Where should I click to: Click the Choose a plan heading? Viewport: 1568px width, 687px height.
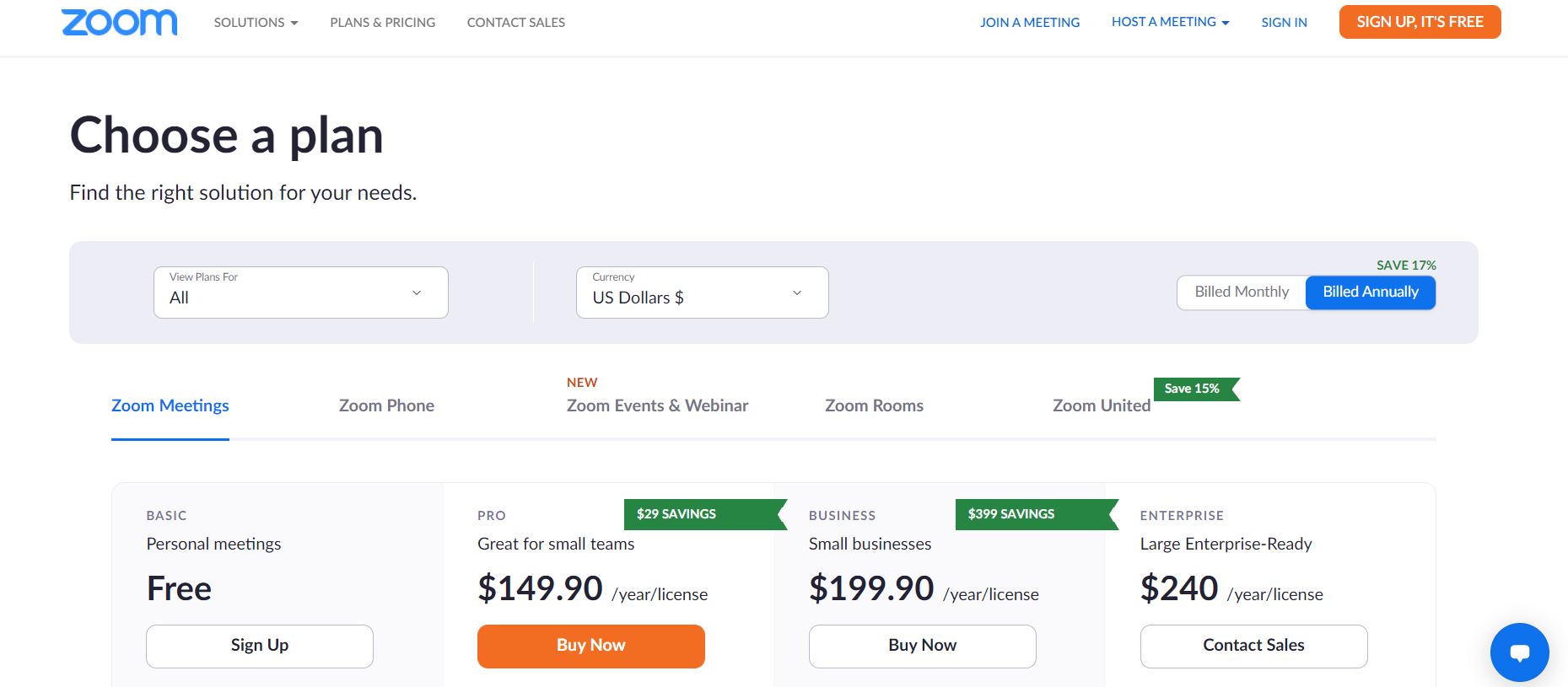pyautogui.click(x=226, y=136)
